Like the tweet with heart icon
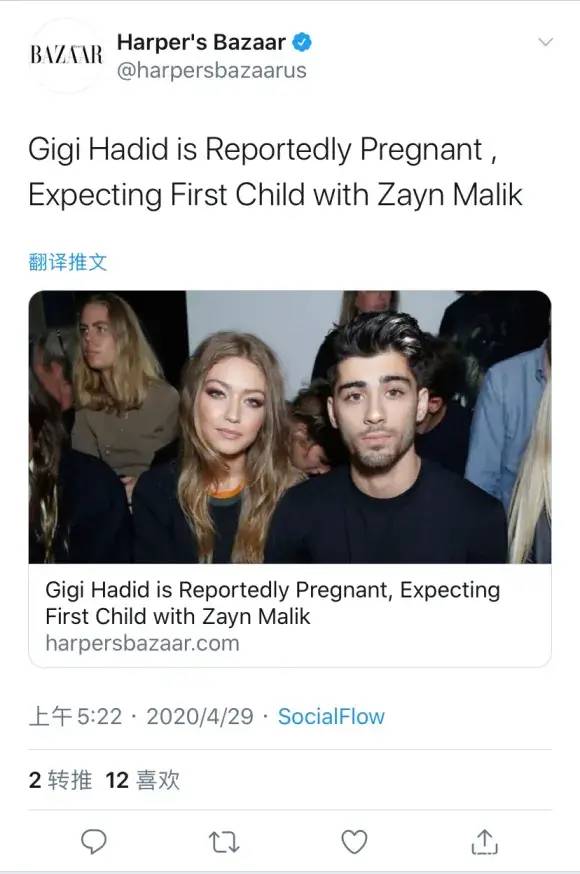Image resolution: width=580 pixels, height=874 pixels. (x=354, y=842)
